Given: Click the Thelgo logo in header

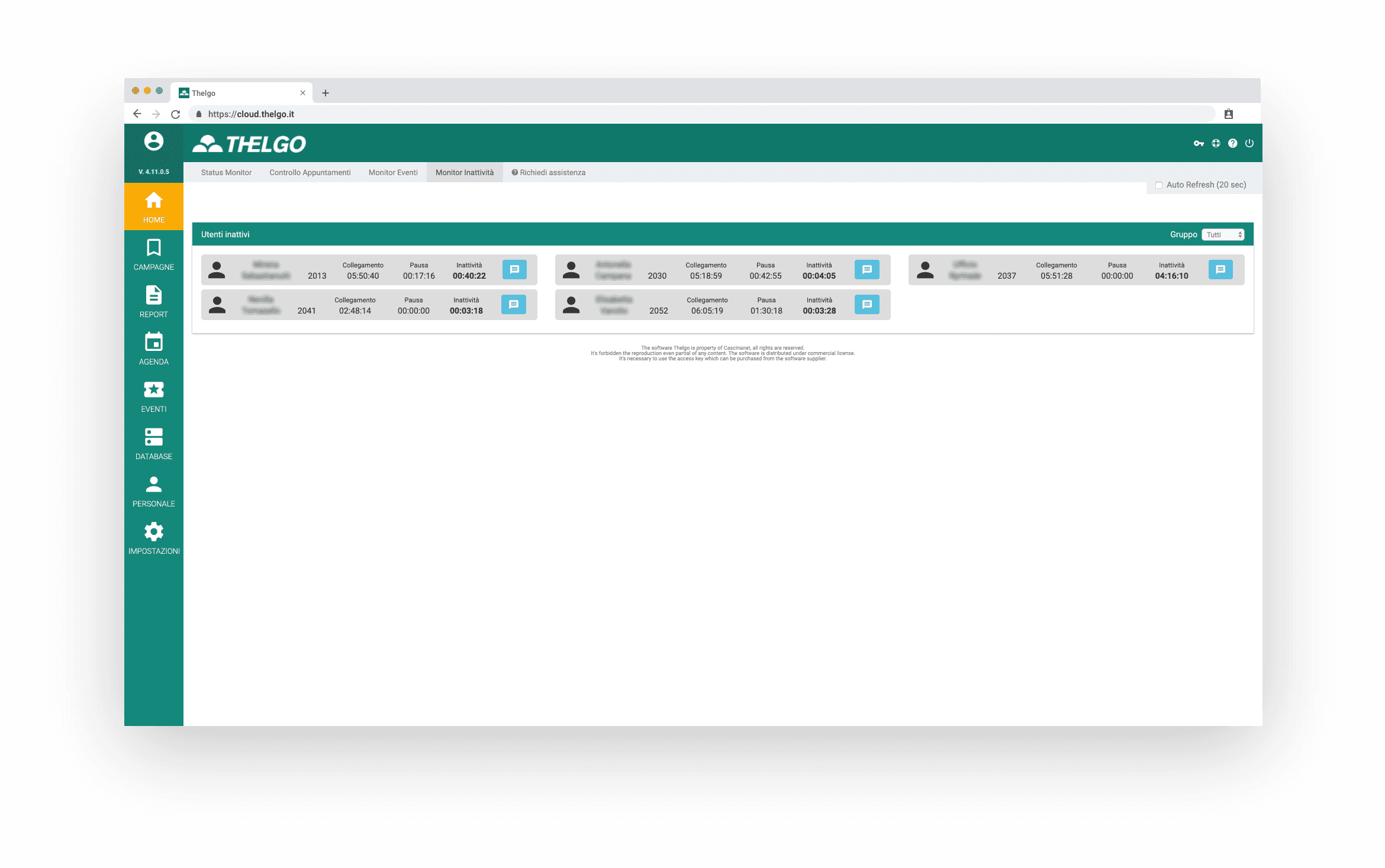Looking at the screenshot, I should tap(249, 144).
